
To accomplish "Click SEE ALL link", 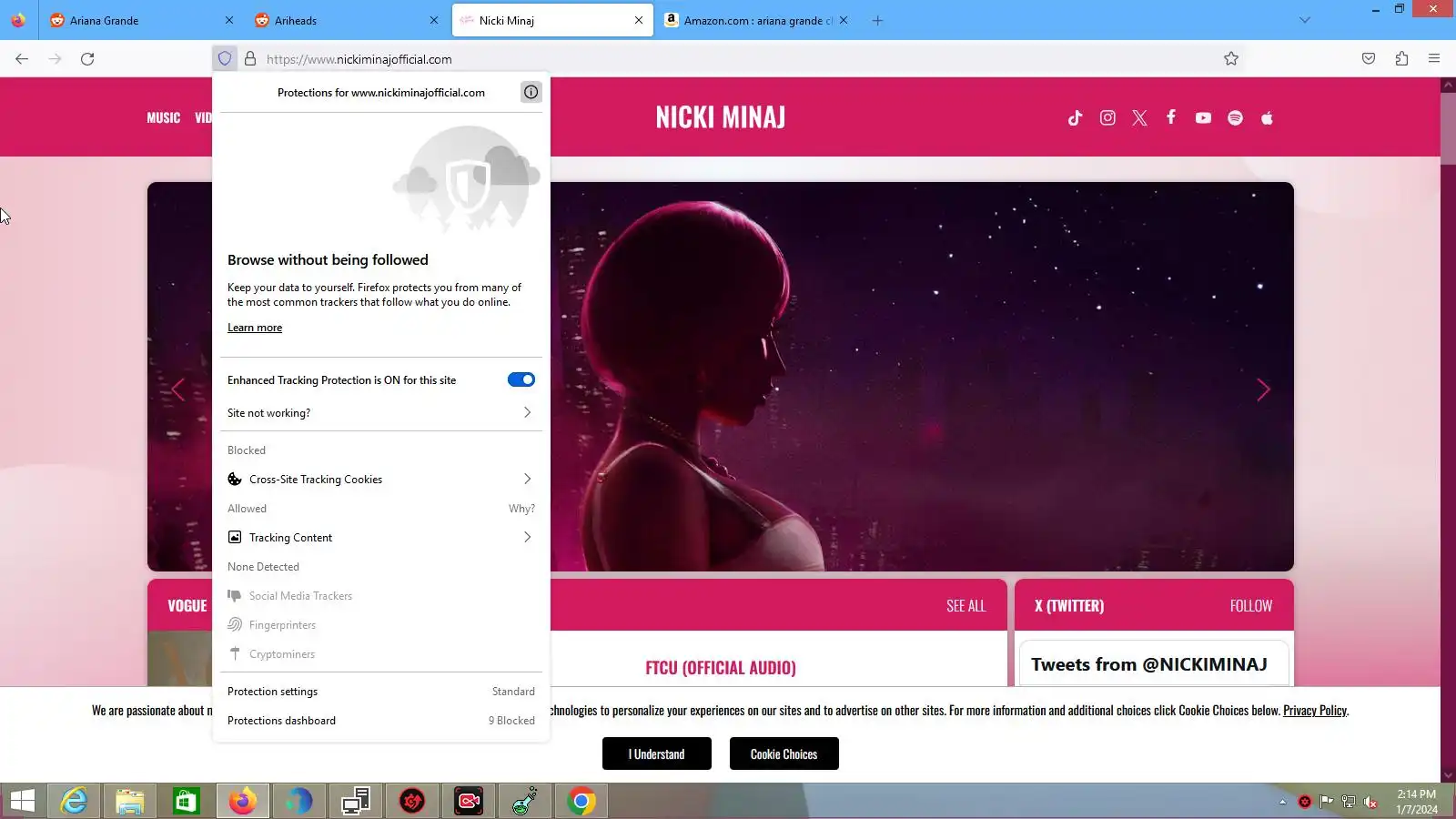I will [966, 606].
